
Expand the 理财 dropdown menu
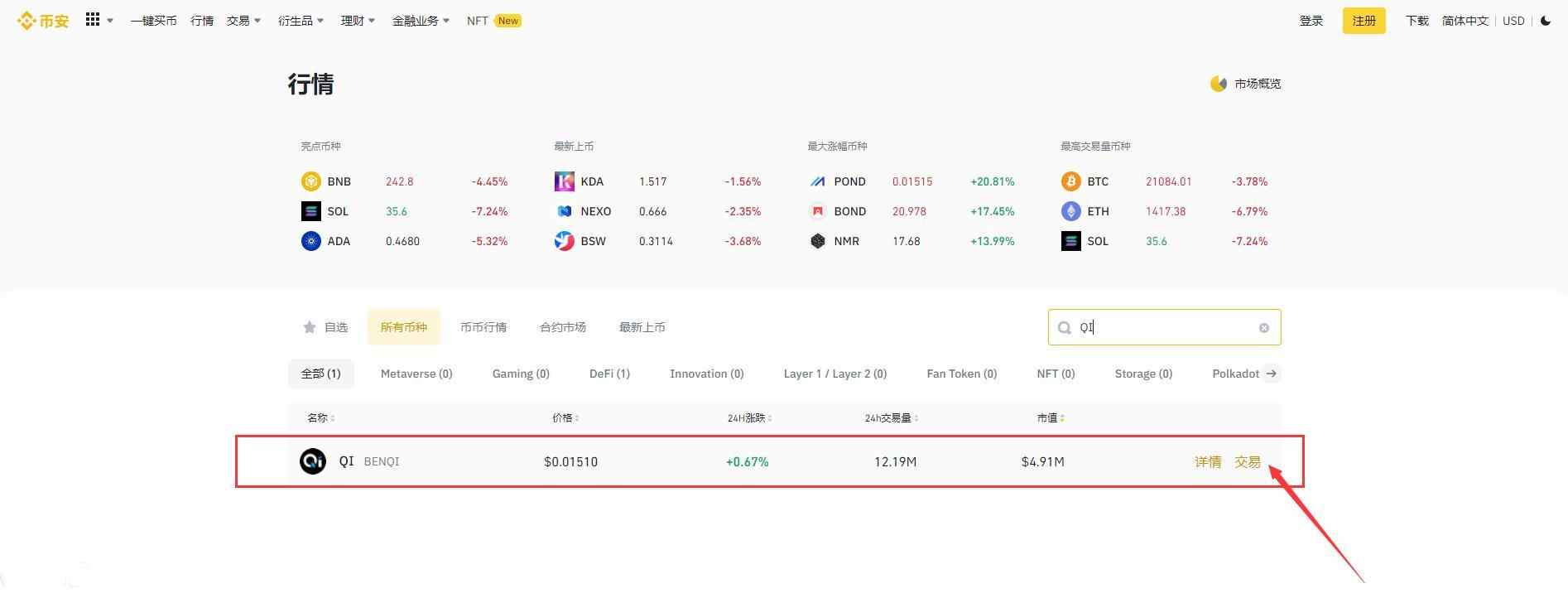point(358,21)
